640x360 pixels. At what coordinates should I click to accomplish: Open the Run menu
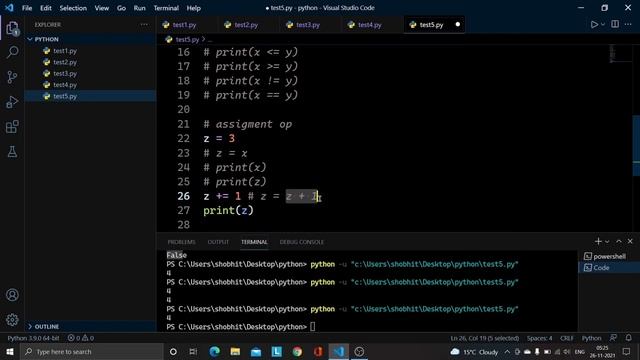[139, 8]
